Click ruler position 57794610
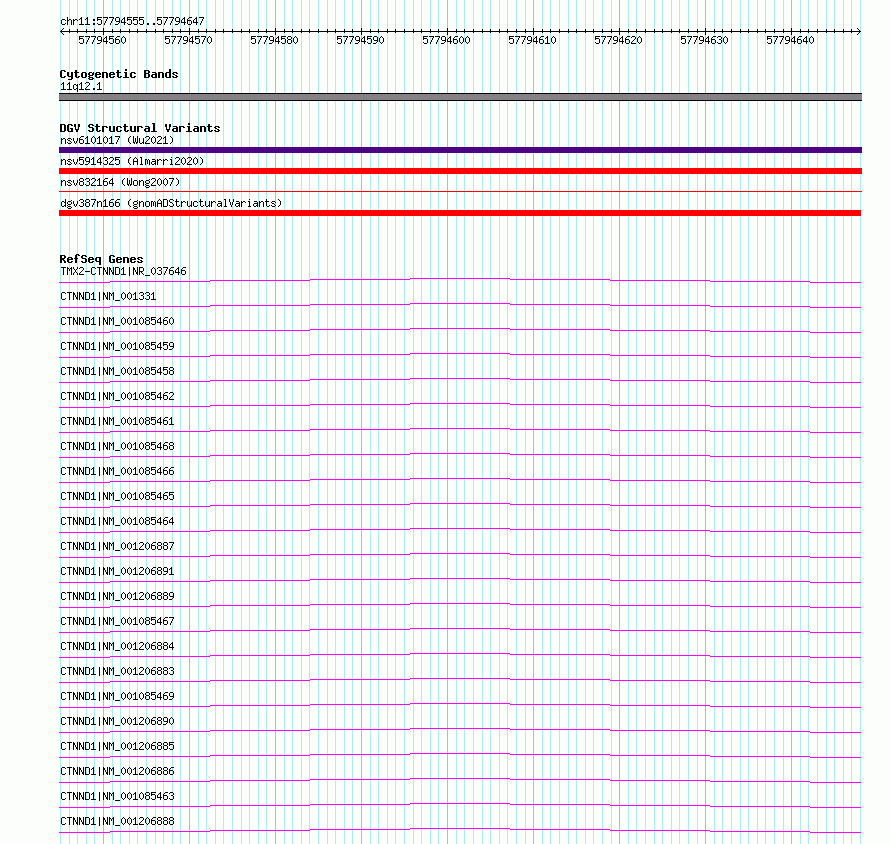Image resolution: width=890 pixels, height=844 pixels. tap(532, 40)
